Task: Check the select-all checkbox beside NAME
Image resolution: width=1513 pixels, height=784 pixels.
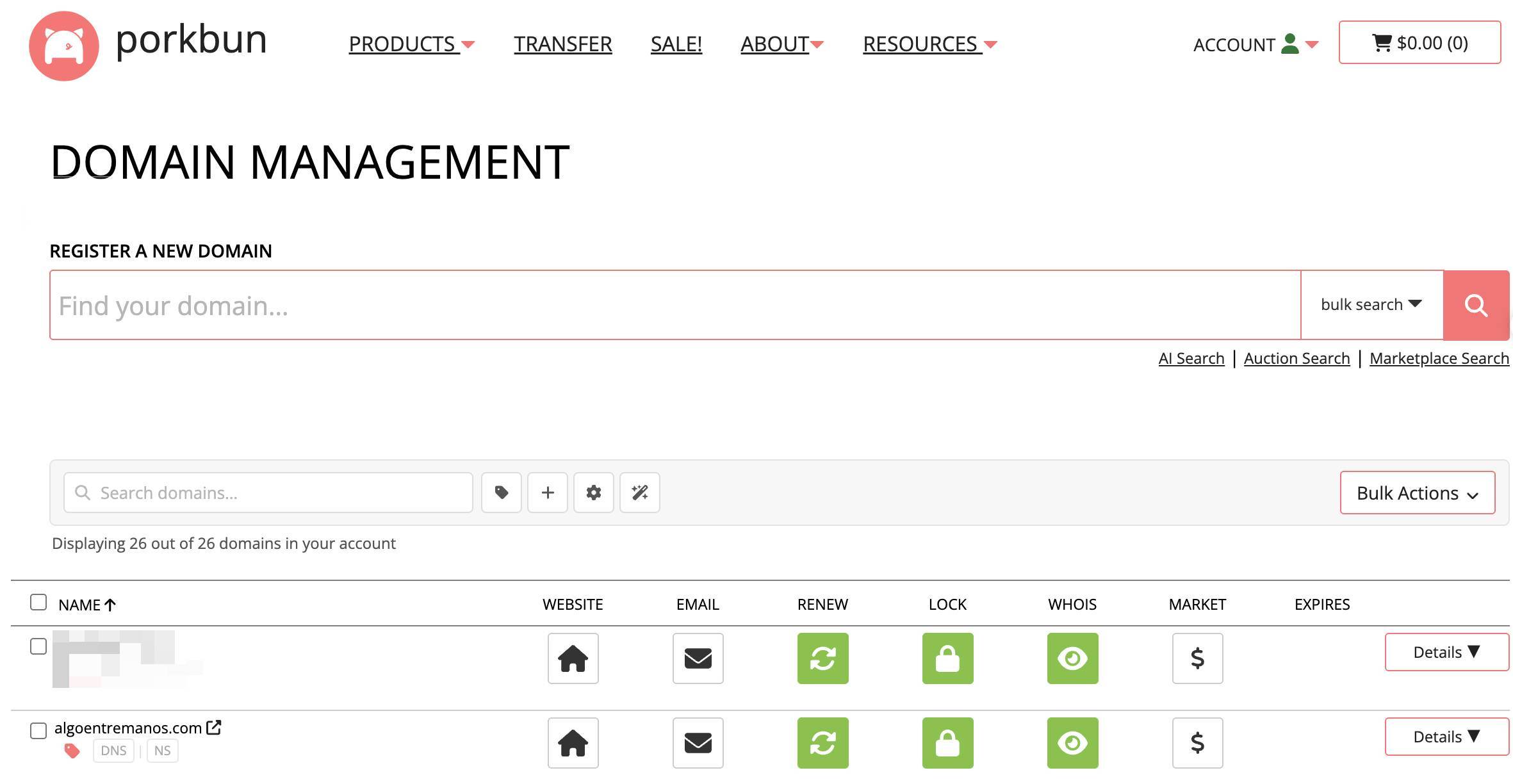Action: [38, 603]
